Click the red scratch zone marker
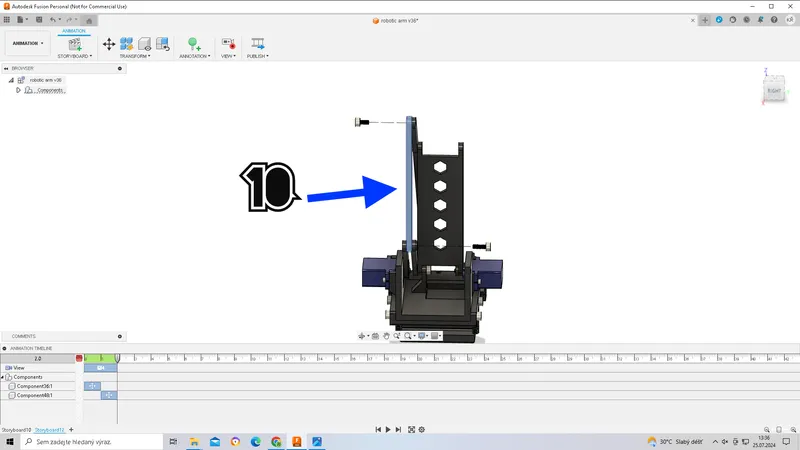The width and height of the screenshot is (800, 450). tap(79, 358)
